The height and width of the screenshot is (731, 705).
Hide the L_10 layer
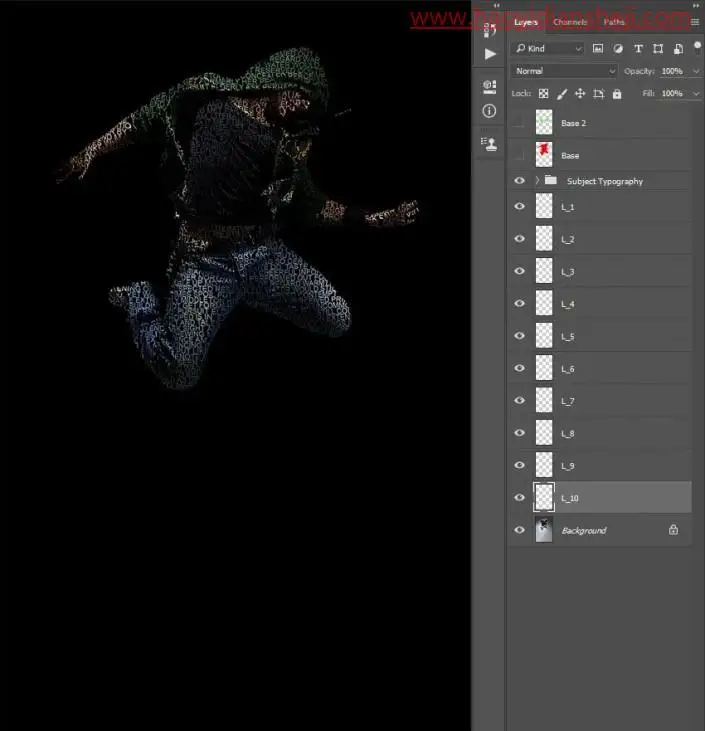[x=519, y=497]
